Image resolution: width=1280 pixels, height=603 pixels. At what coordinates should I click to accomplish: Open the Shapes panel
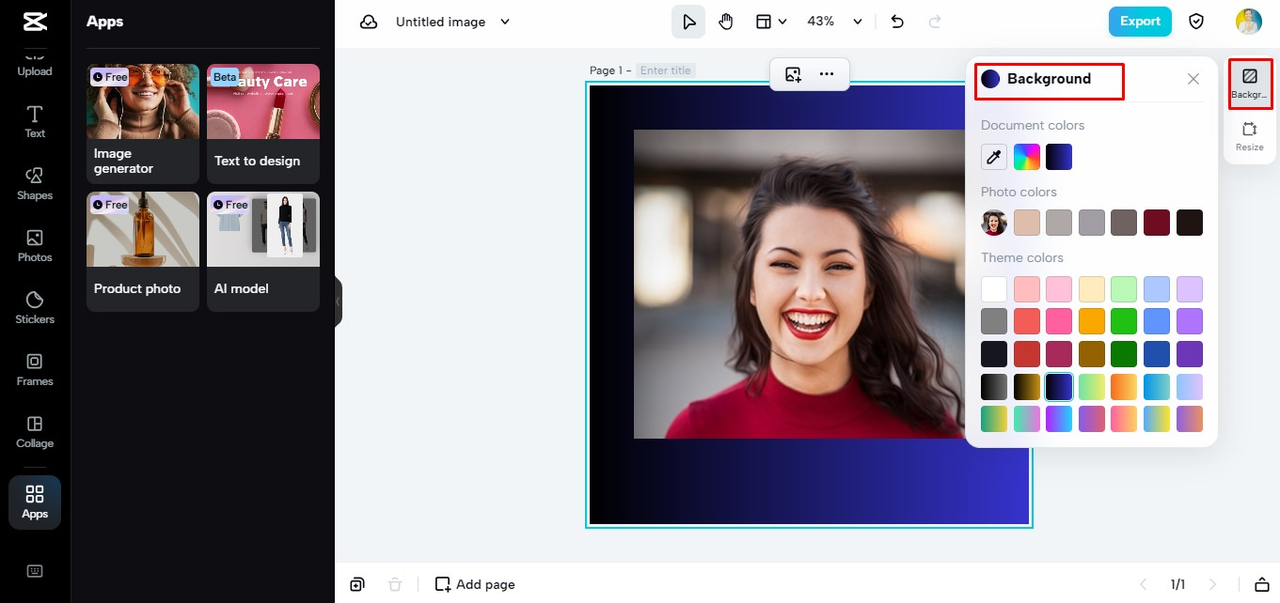35,183
